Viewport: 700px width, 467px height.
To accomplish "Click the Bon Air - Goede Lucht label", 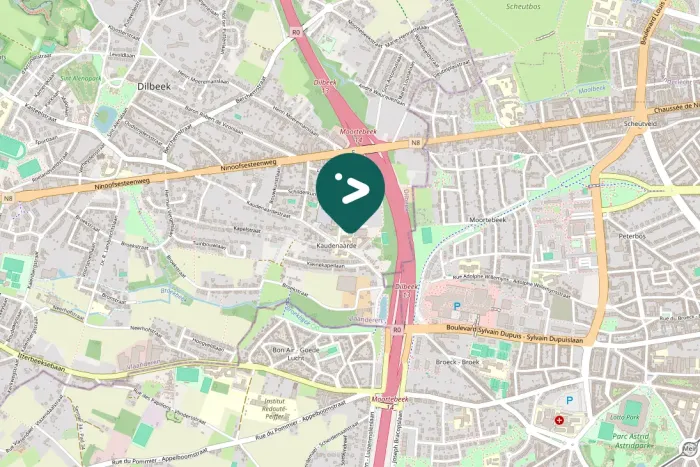I will pyautogui.click(x=296, y=354).
